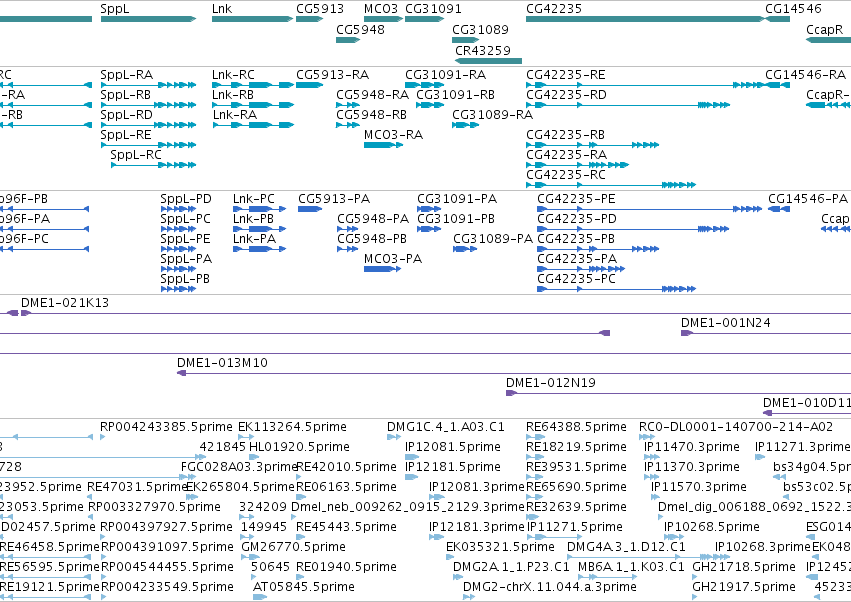The width and height of the screenshot is (851, 602).
Task: Click the SppL gene label
Action: (115, 9)
